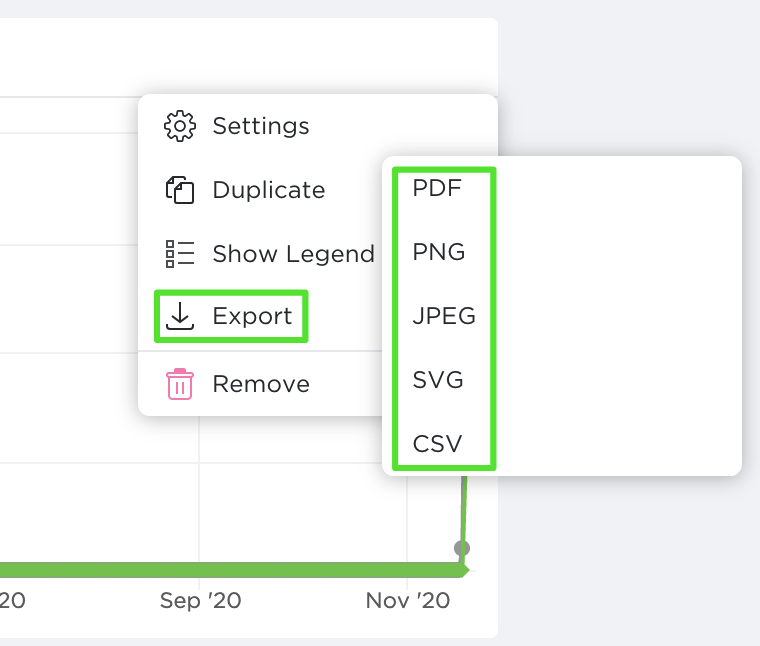The height and width of the screenshot is (646, 760).
Task: Select Remove to delete the chart
Action: point(261,384)
